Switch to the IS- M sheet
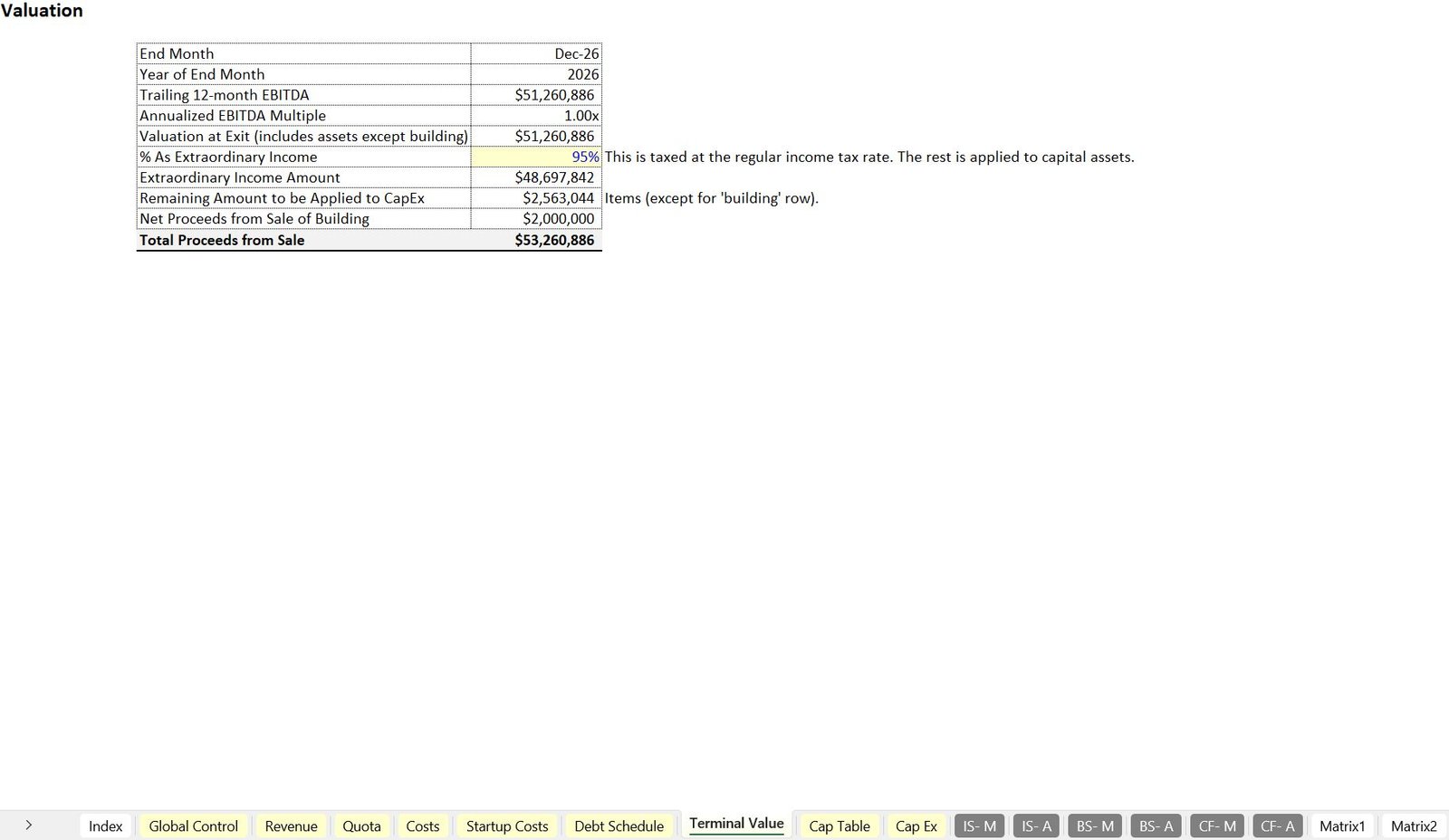The image size is (1449, 840). pos(979,826)
